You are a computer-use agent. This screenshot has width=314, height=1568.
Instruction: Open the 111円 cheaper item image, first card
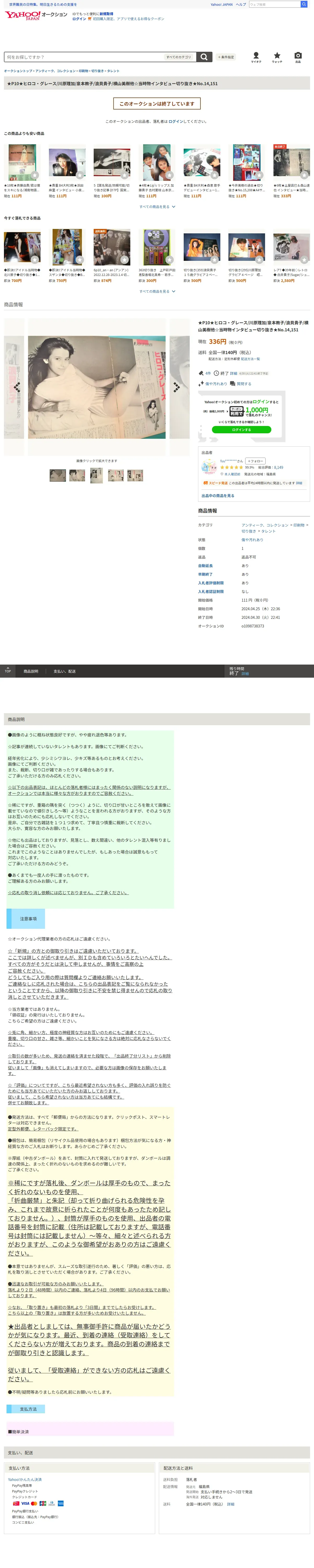22,163
